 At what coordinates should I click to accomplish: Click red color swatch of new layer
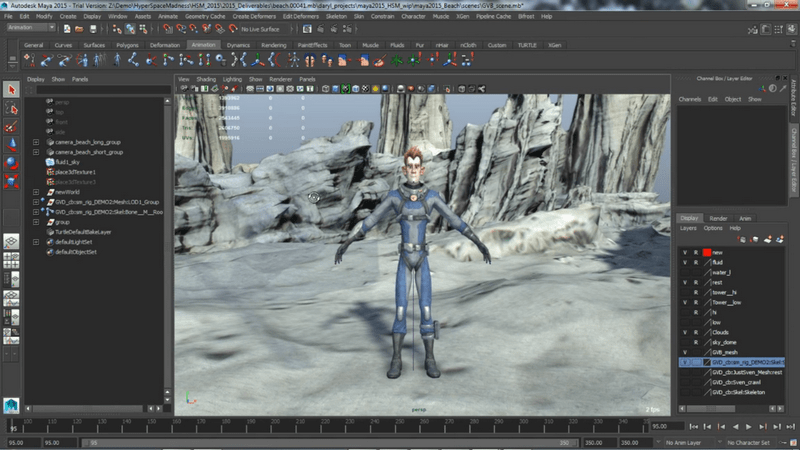click(x=707, y=253)
